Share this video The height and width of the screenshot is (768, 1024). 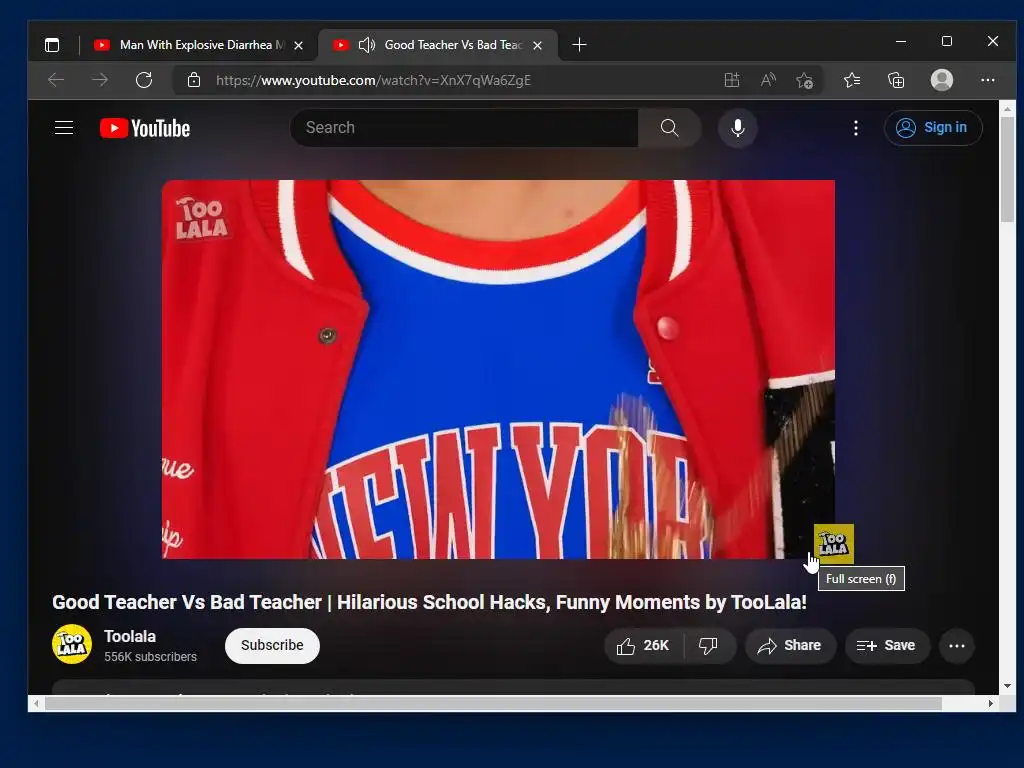pyautogui.click(x=790, y=646)
